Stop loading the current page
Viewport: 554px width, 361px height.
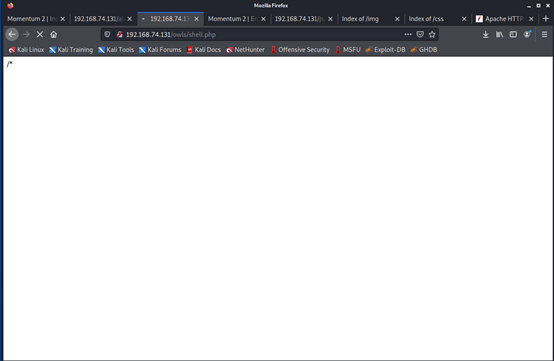point(40,34)
